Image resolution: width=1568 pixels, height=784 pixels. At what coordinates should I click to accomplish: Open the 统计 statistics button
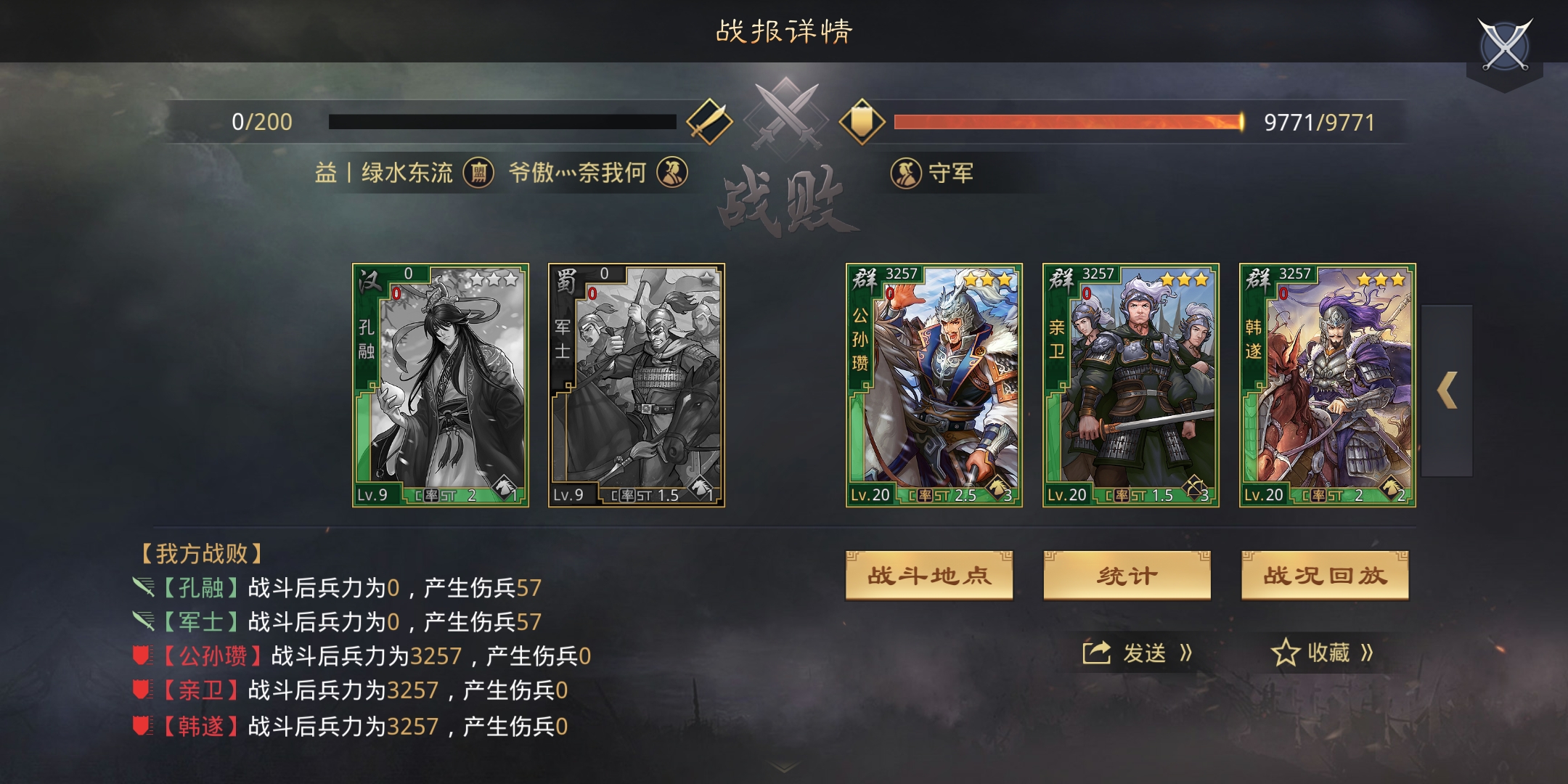point(1127,576)
